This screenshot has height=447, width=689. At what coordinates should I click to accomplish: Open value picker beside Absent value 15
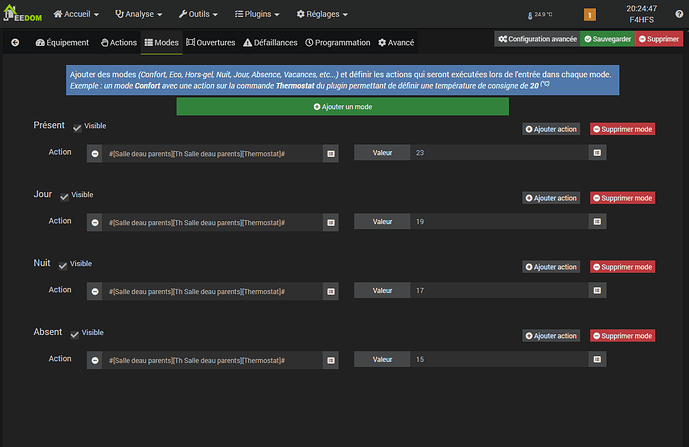597,360
